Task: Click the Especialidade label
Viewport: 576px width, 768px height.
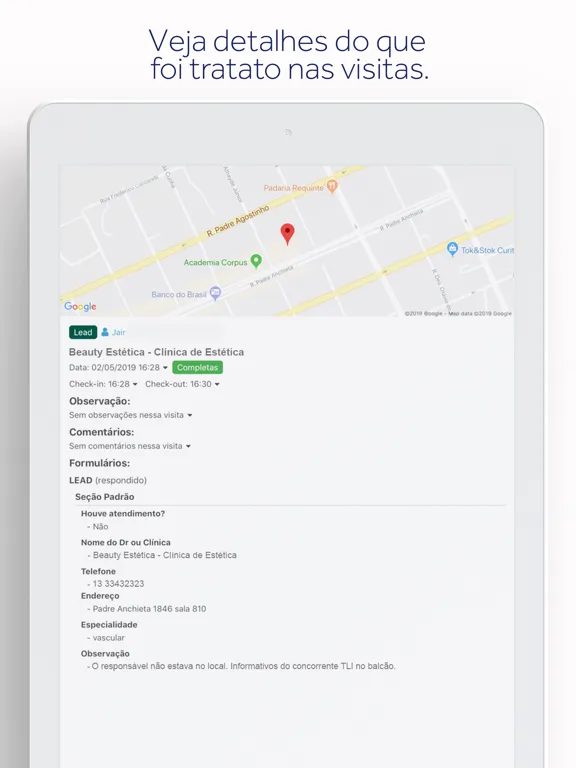Action: tap(109, 624)
